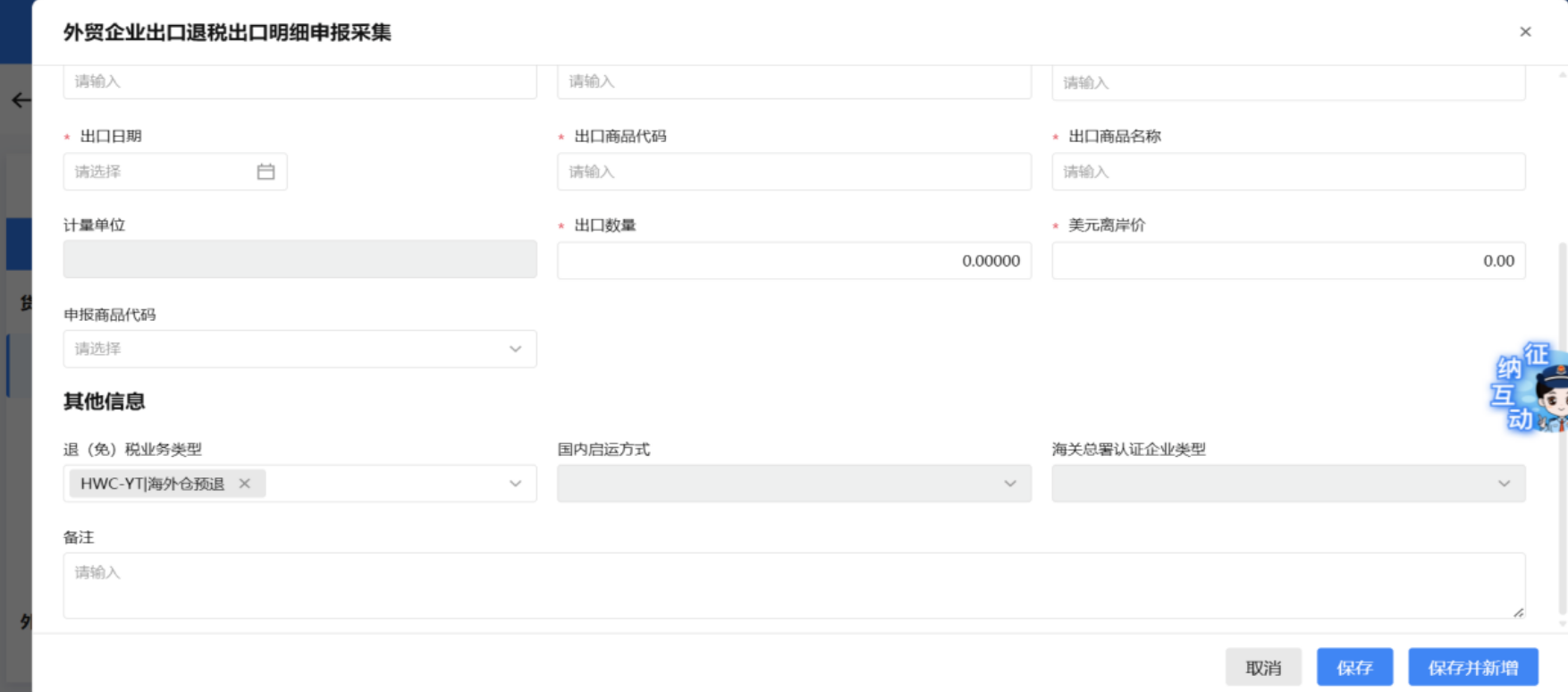Click the 其他信息 section heading
The width and height of the screenshot is (1568, 692).
coord(104,401)
